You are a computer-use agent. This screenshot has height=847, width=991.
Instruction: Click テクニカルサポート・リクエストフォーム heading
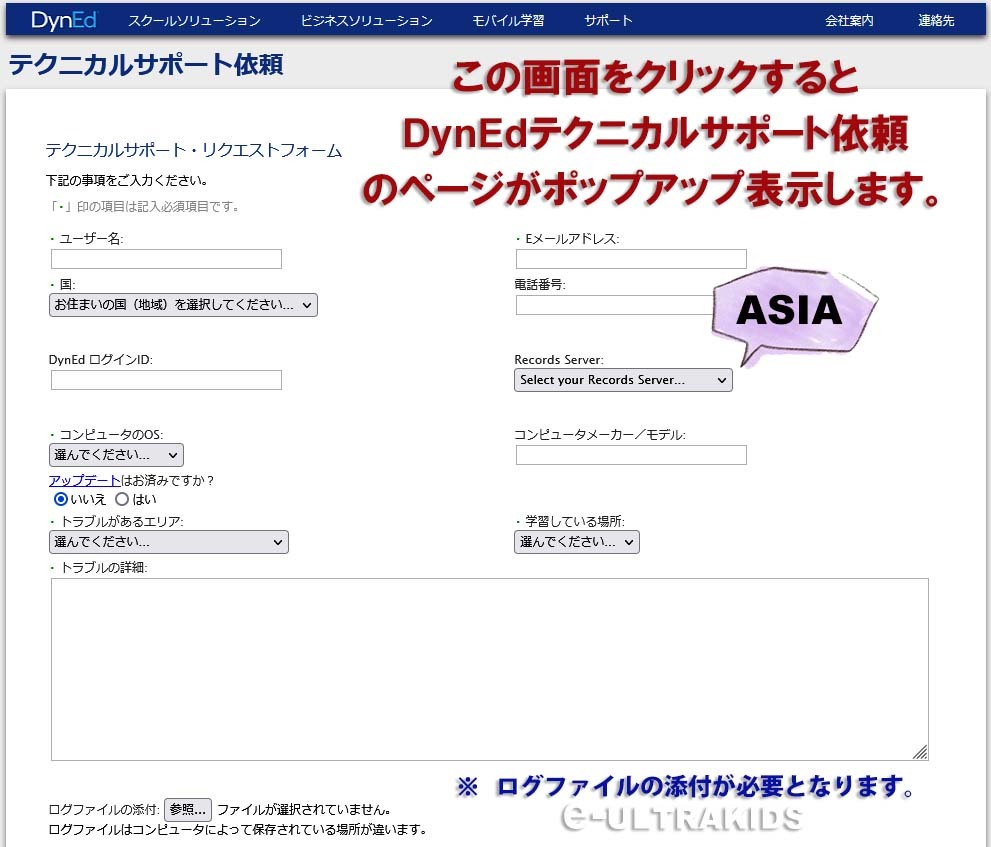194,150
